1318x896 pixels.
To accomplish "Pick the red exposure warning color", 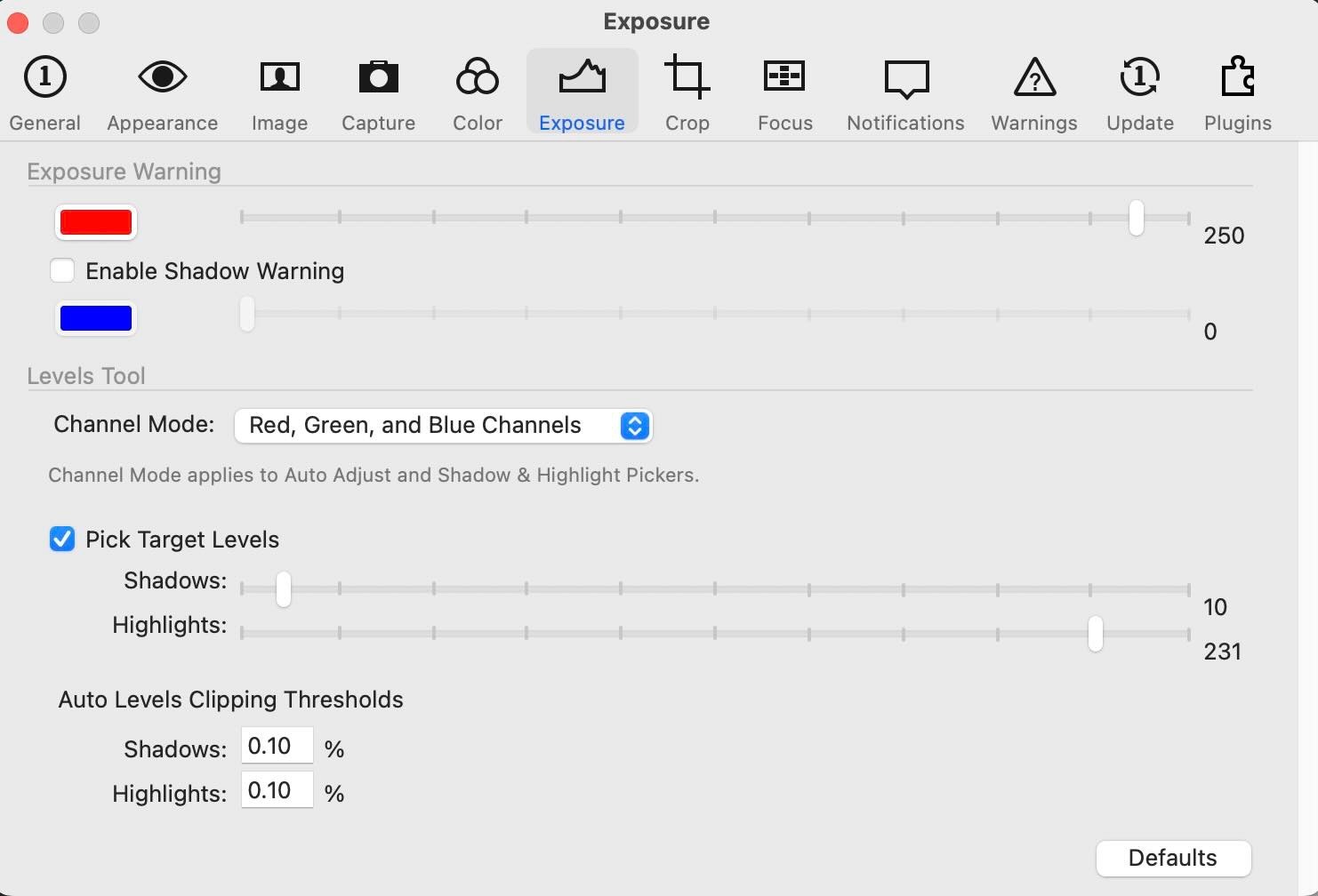I will click(96, 222).
